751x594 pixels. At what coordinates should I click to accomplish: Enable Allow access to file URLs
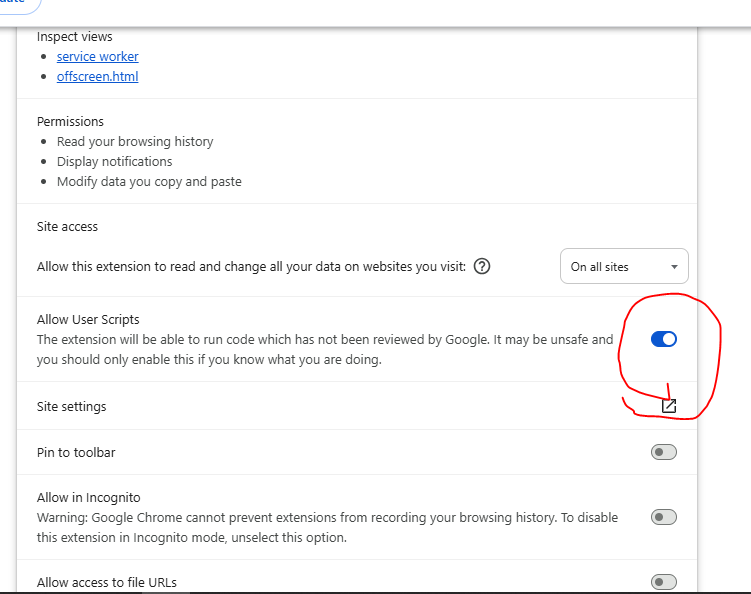click(664, 582)
